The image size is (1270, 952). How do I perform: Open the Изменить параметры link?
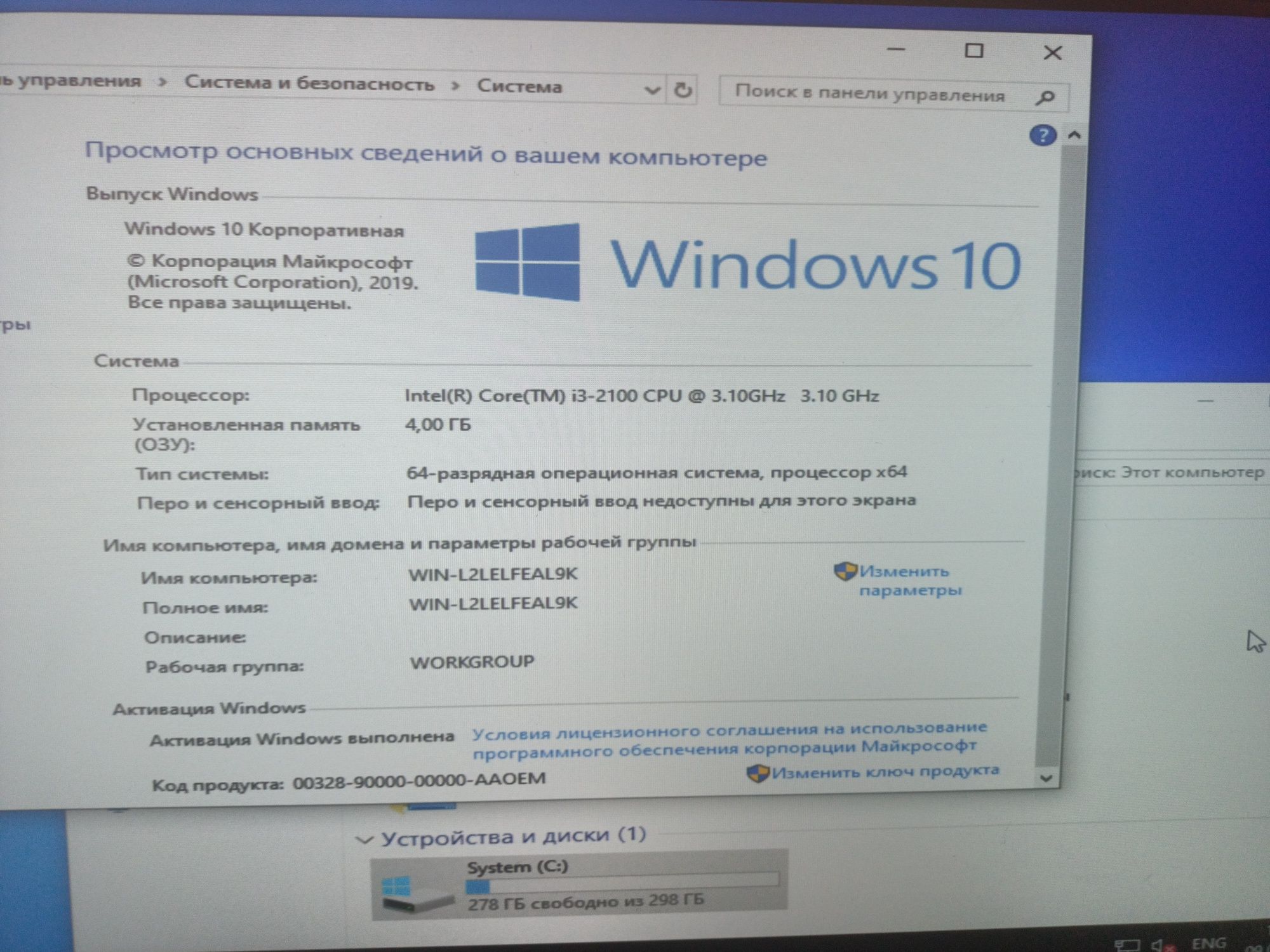[910, 580]
